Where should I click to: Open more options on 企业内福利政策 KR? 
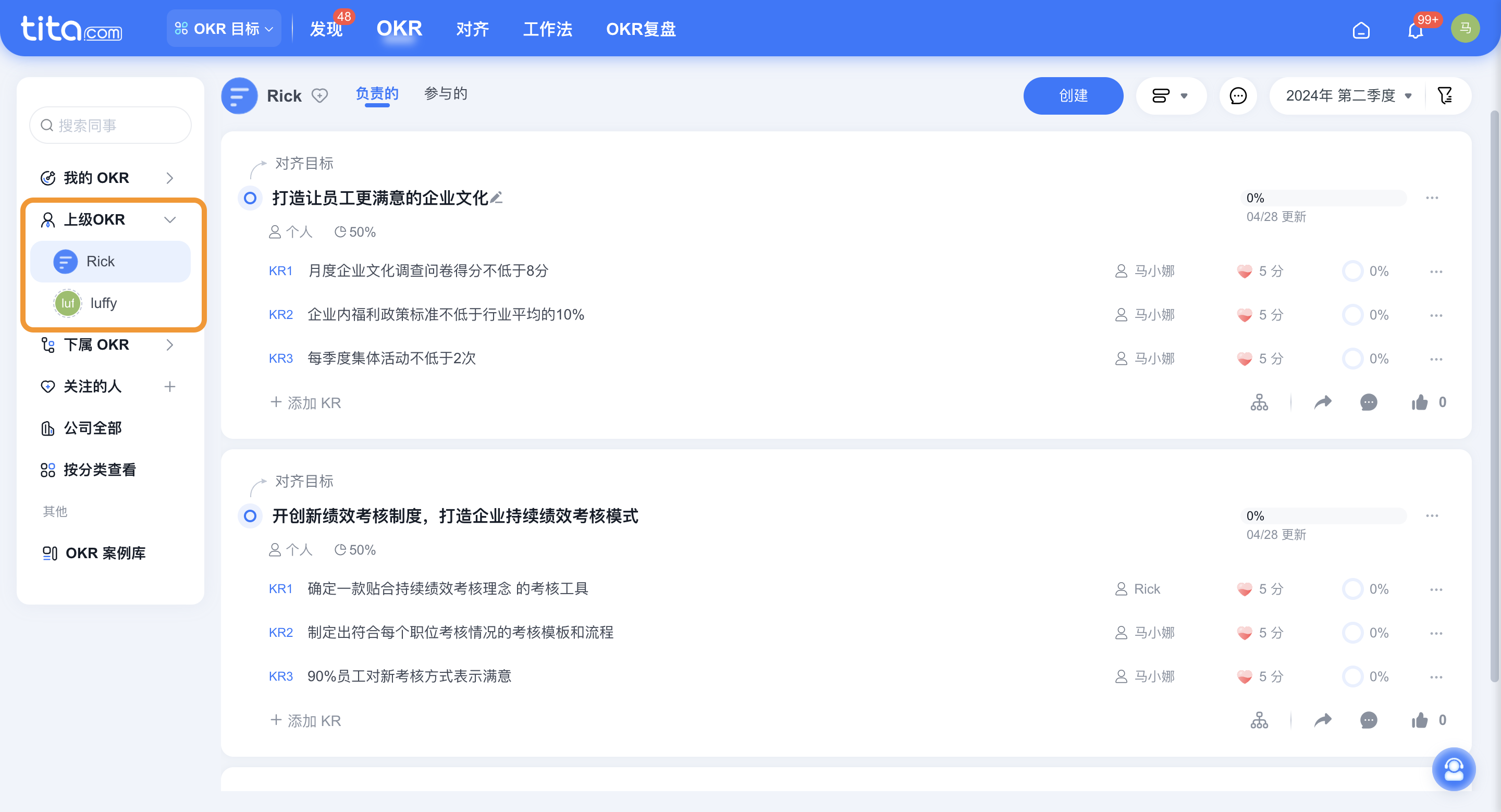tap(1436, 315)
